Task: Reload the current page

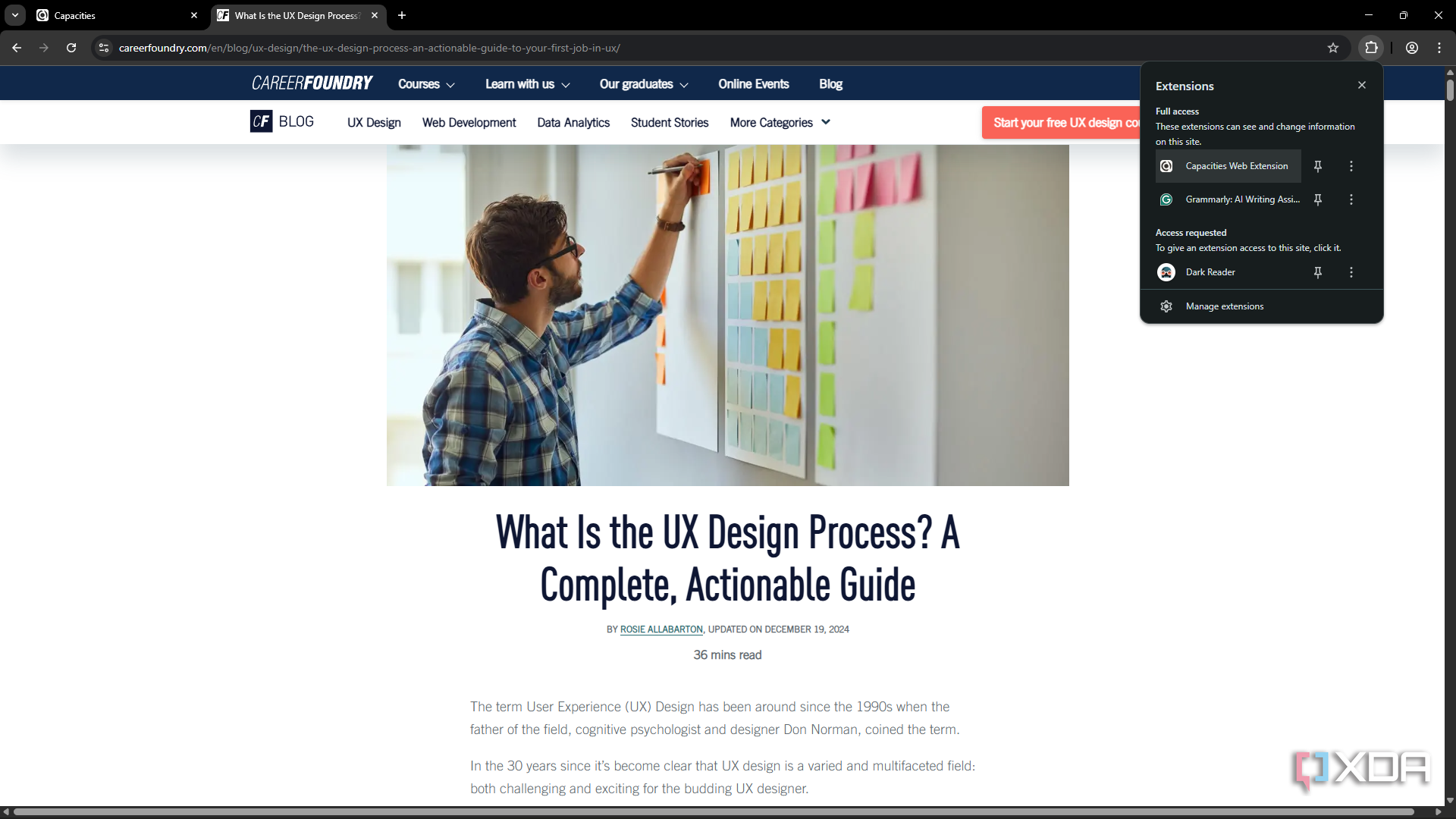Action: click(x=71, y=48)
